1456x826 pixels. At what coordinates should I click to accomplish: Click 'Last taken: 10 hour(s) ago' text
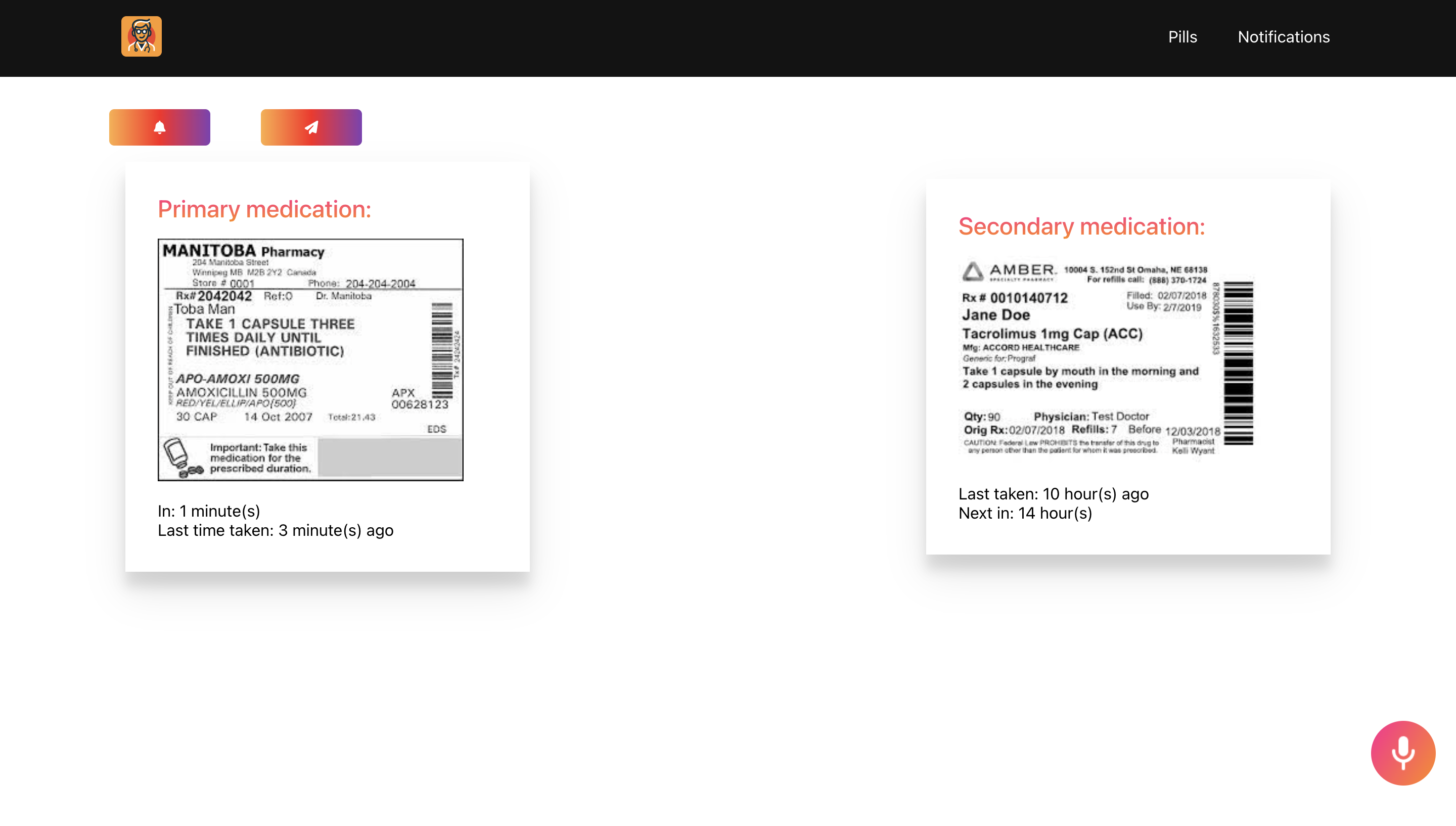[1053, 494]
